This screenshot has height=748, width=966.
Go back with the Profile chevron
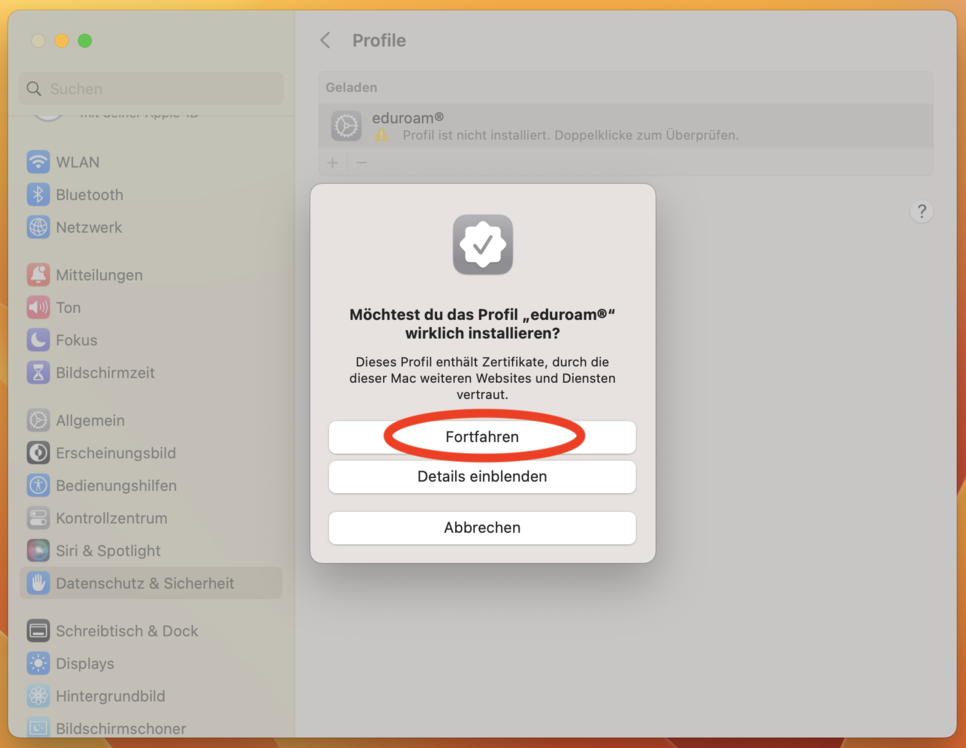coord(325,41)
